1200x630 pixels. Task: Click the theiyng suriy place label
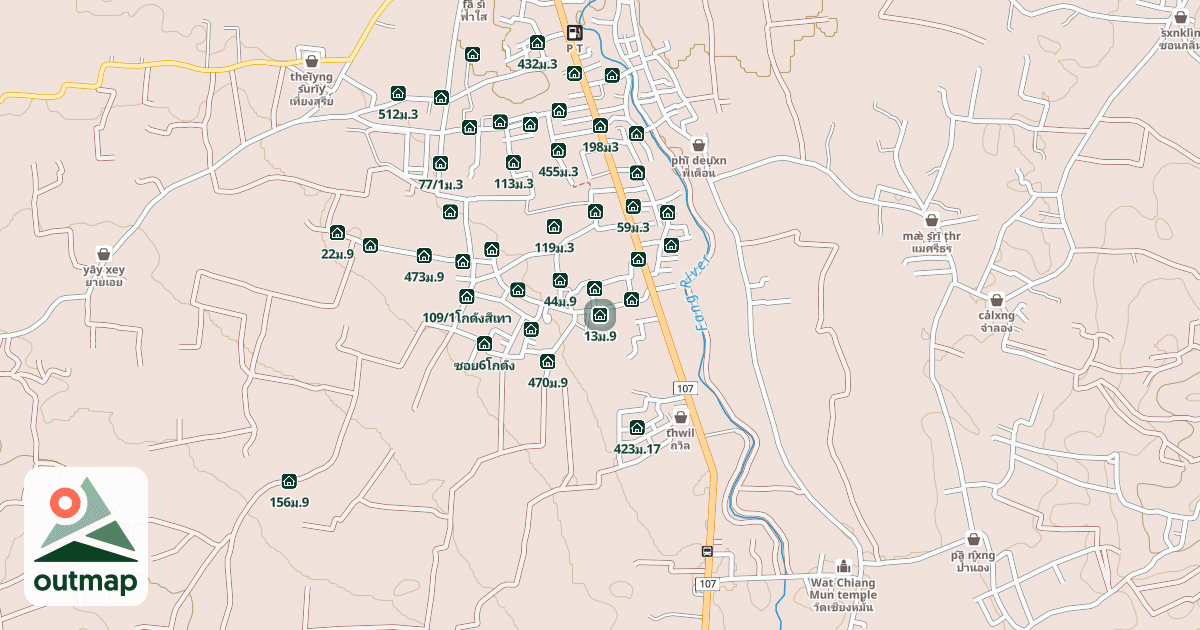pyautogui.click(x=311, y=87)
